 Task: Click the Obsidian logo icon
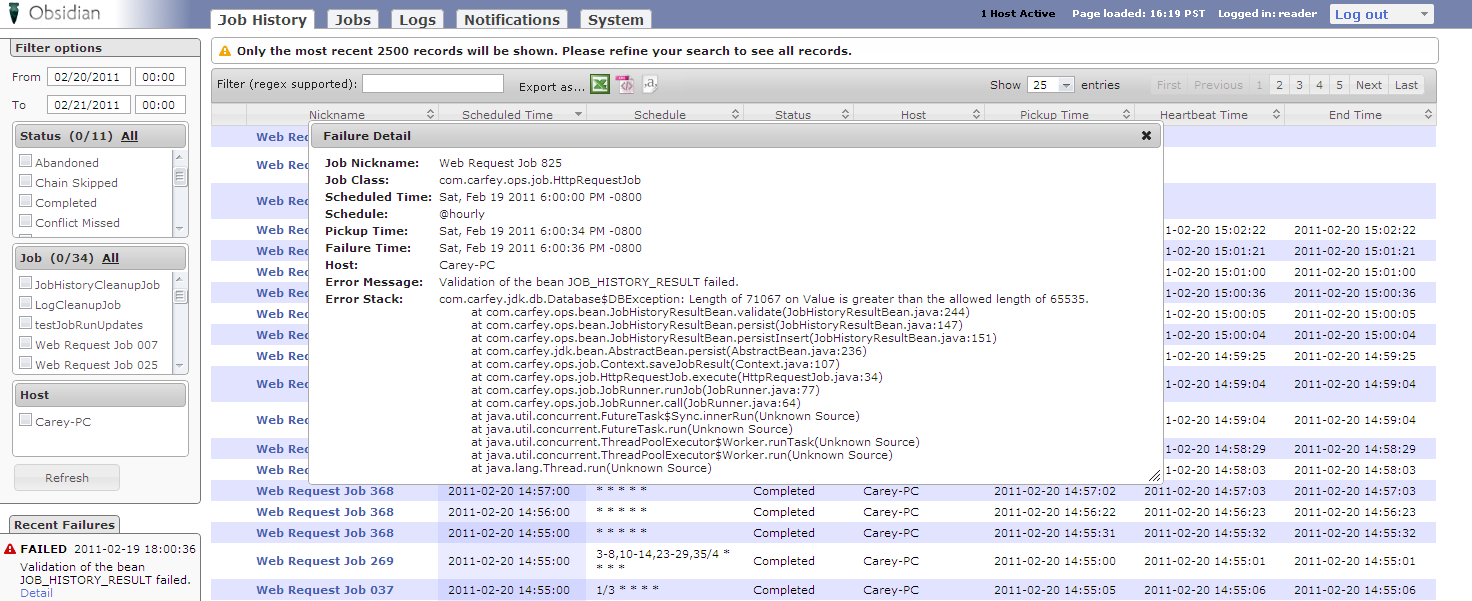[13, 14]
